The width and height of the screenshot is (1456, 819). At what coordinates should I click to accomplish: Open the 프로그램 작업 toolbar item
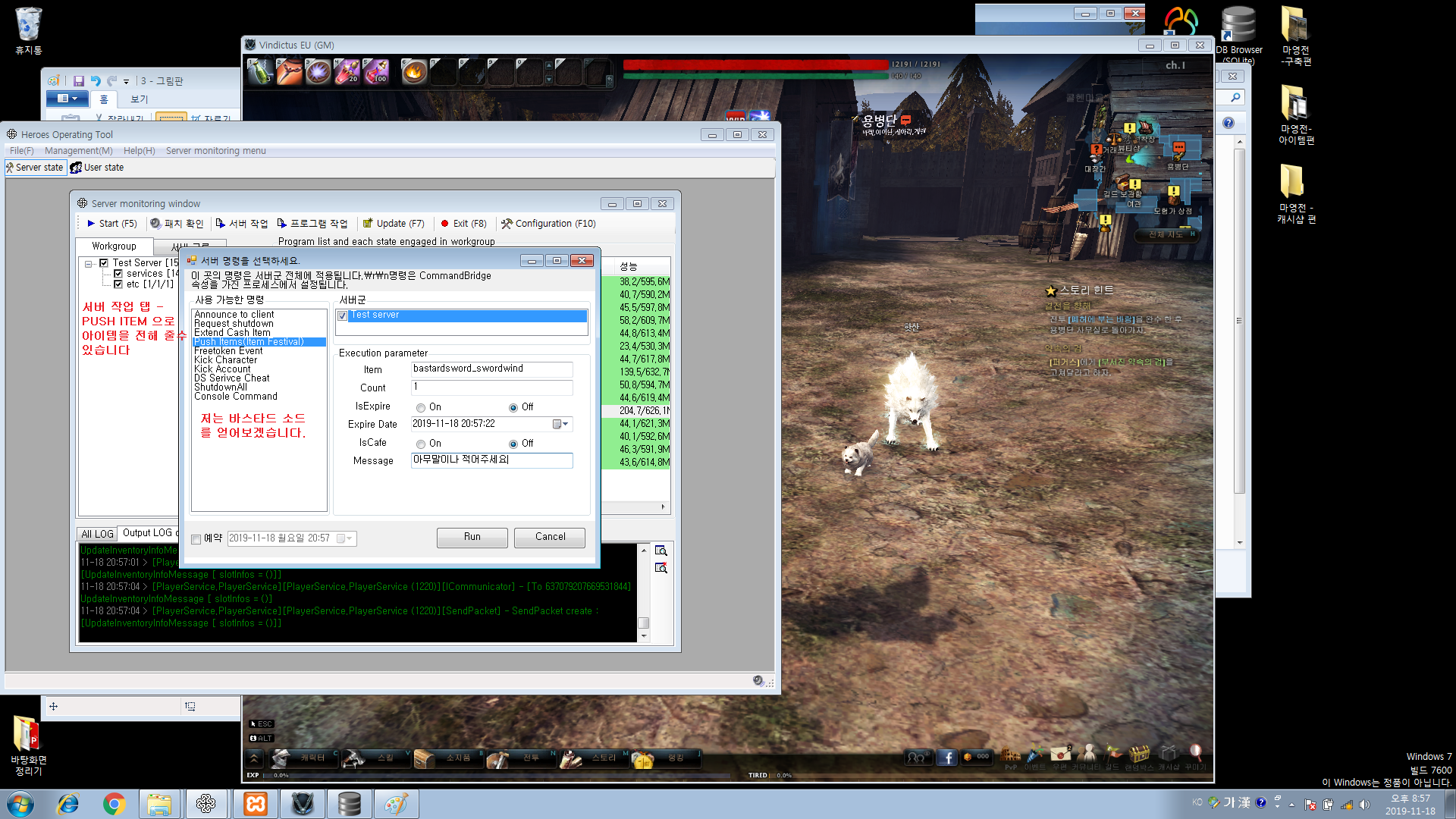312,224
